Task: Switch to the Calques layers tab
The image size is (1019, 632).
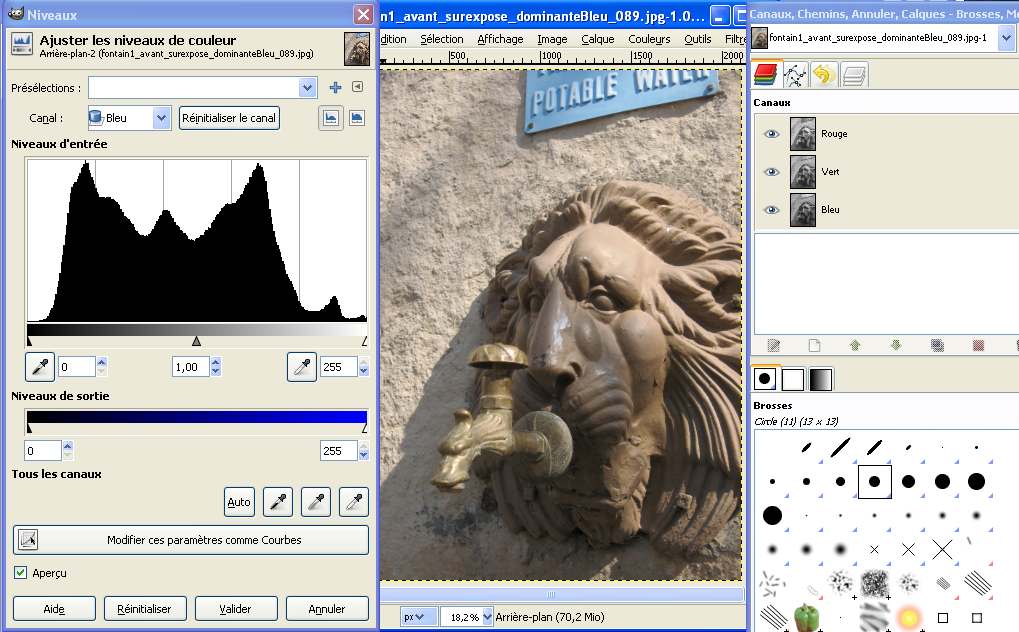Action: [x=853, y=75]
